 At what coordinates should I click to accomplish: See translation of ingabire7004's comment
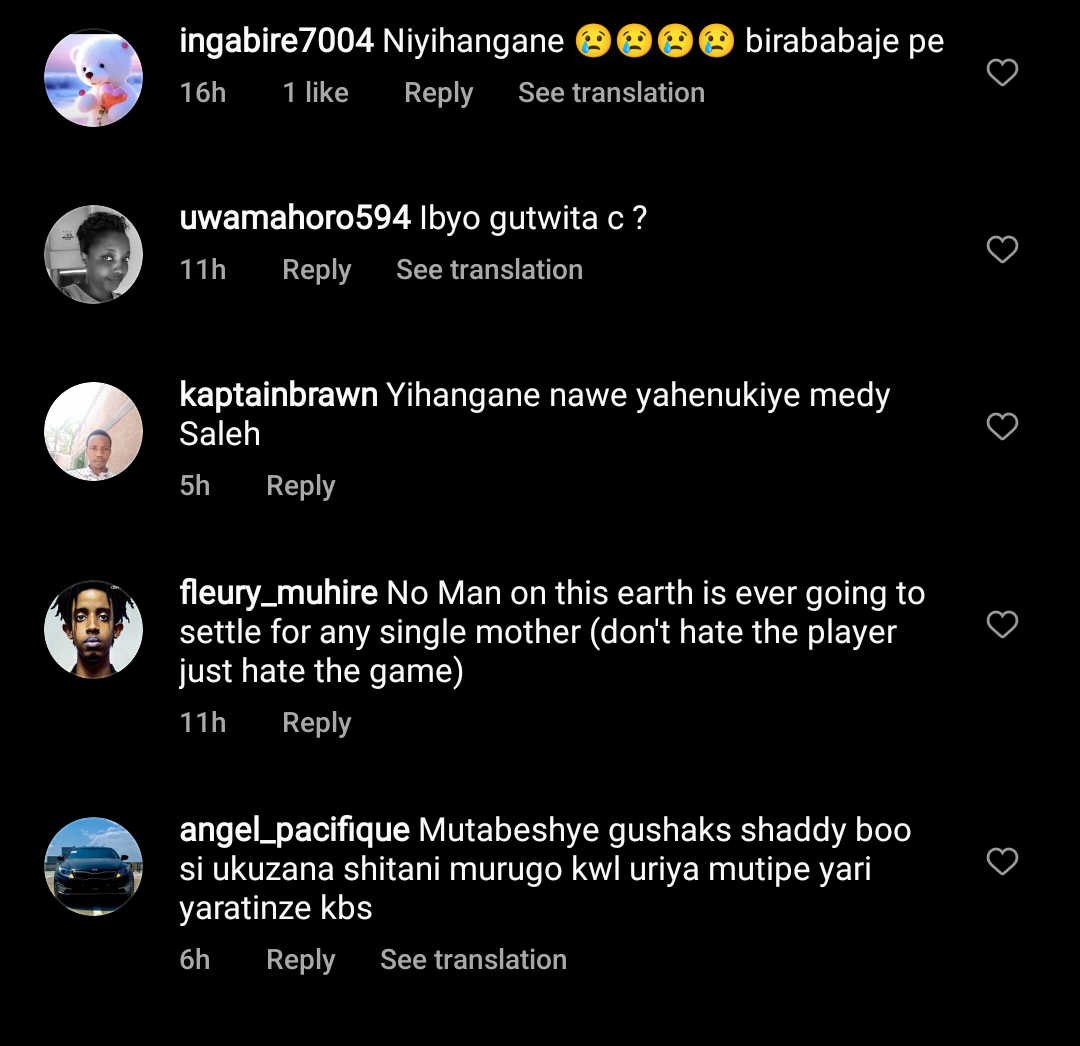coord(611,93)
